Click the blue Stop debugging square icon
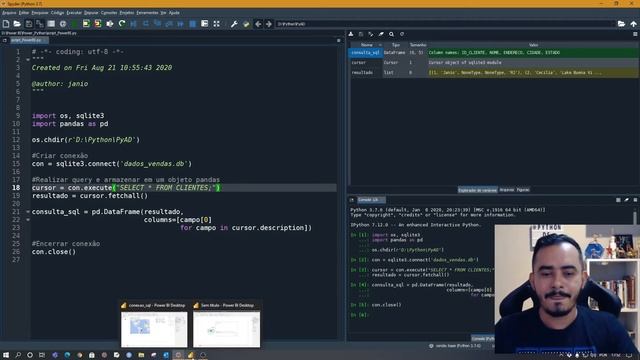Viewport: 640px width, 360px height. 192,24
